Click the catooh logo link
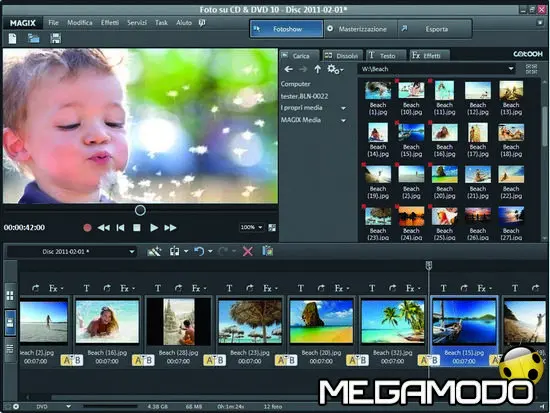The height and width of the screenshot is (413, 550). pos(528,54)
